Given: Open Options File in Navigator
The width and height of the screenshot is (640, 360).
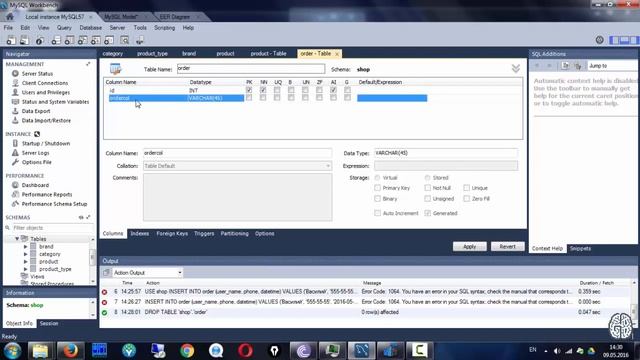Looking at the screenshot, I should click(x=37, y=162).
